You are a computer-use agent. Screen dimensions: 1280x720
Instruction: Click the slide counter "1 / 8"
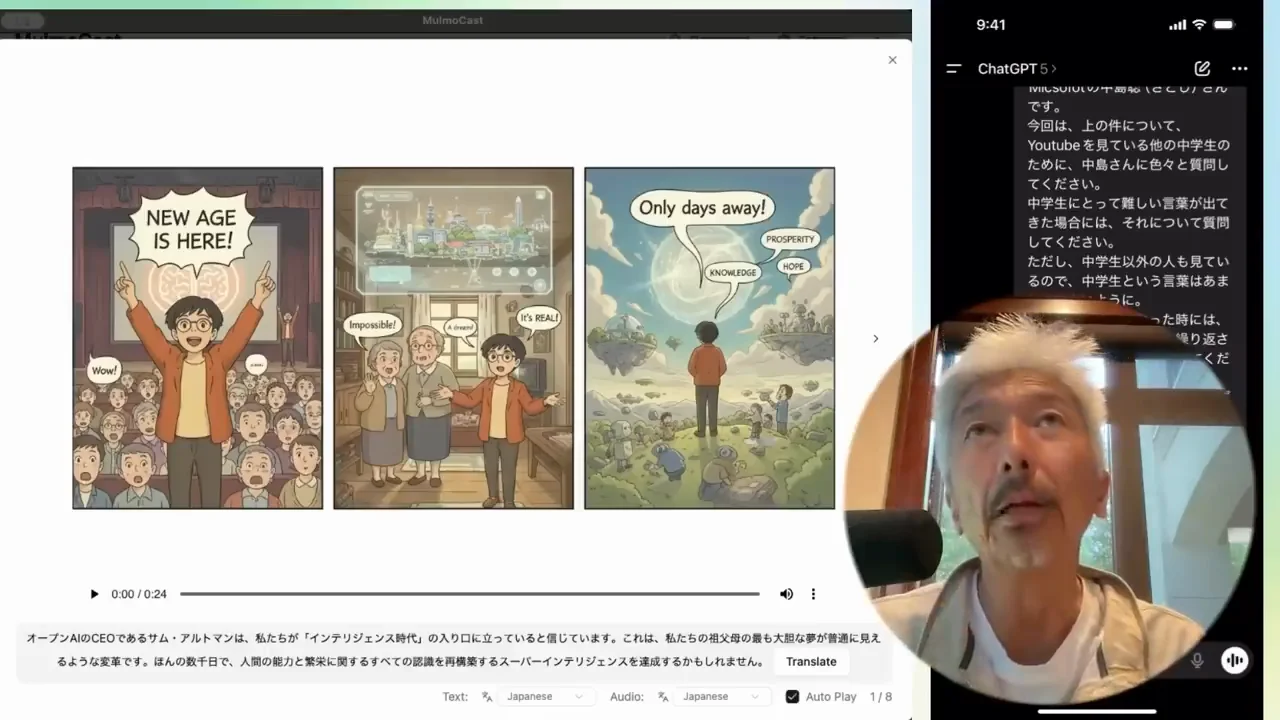pyautogui.click(x=881, y=696)
